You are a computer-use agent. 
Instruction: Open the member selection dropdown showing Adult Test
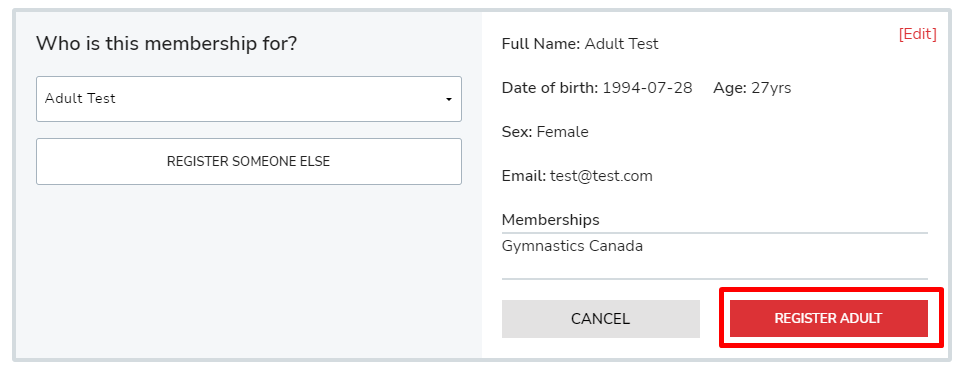(248, 99)
